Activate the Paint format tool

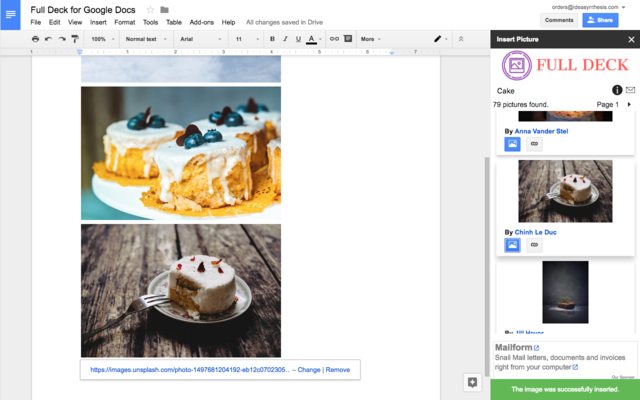75,39
